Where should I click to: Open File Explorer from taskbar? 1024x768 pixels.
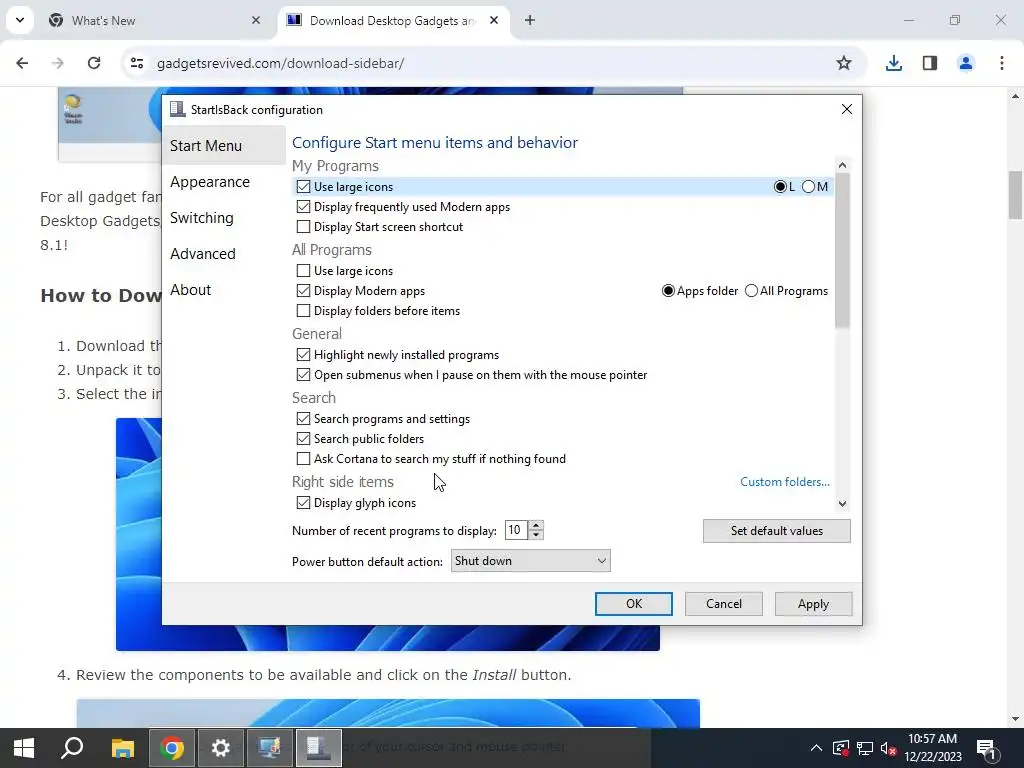pyautogui.click(x=122, y=748)
